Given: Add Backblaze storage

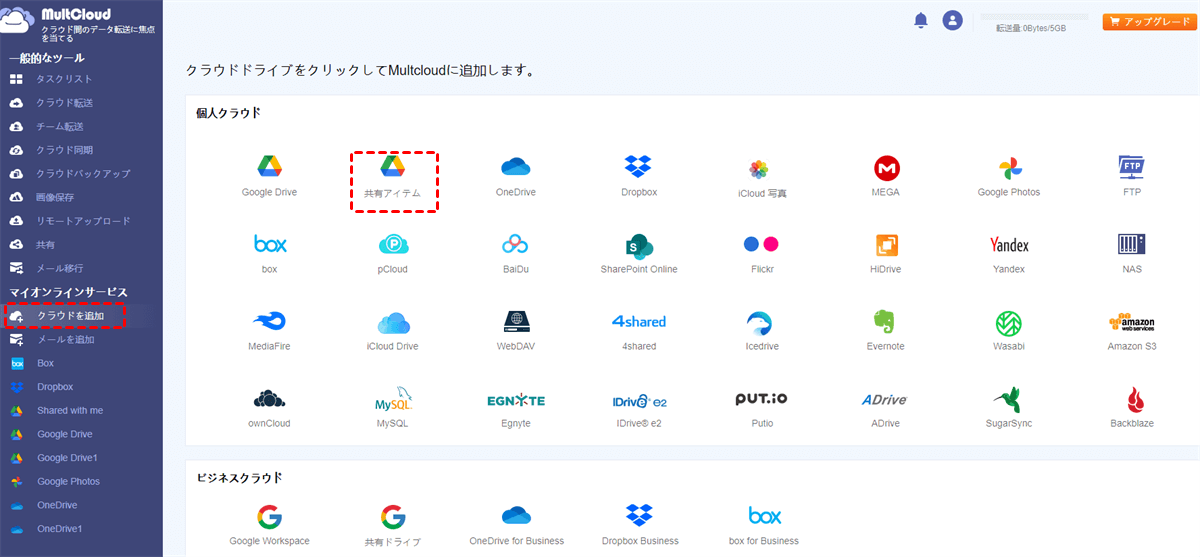Looking at the screenshot, I should pyautogui.click(x=1134, y=398).
